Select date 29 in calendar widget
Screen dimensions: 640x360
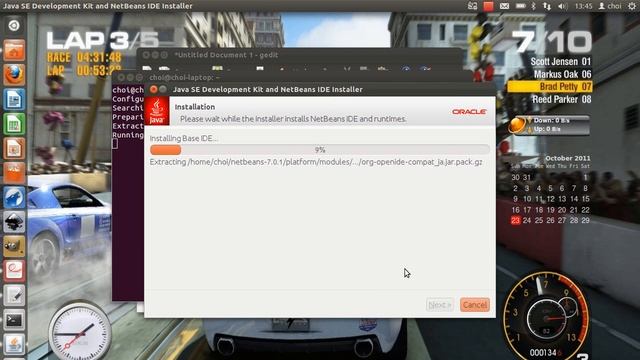tap(585, 220)
